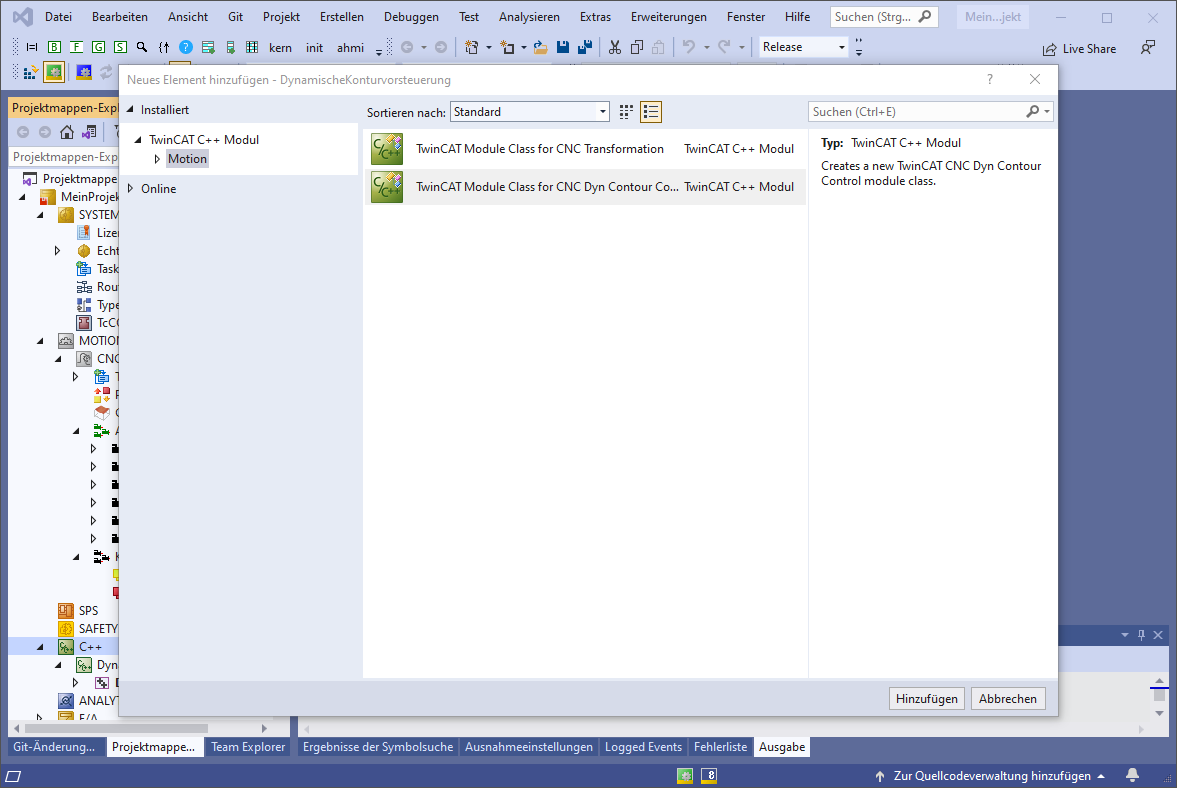
Task: Click the Home icon in Projektmappen-Explorer
Action: pyautogui.click(x=67, y=132)
